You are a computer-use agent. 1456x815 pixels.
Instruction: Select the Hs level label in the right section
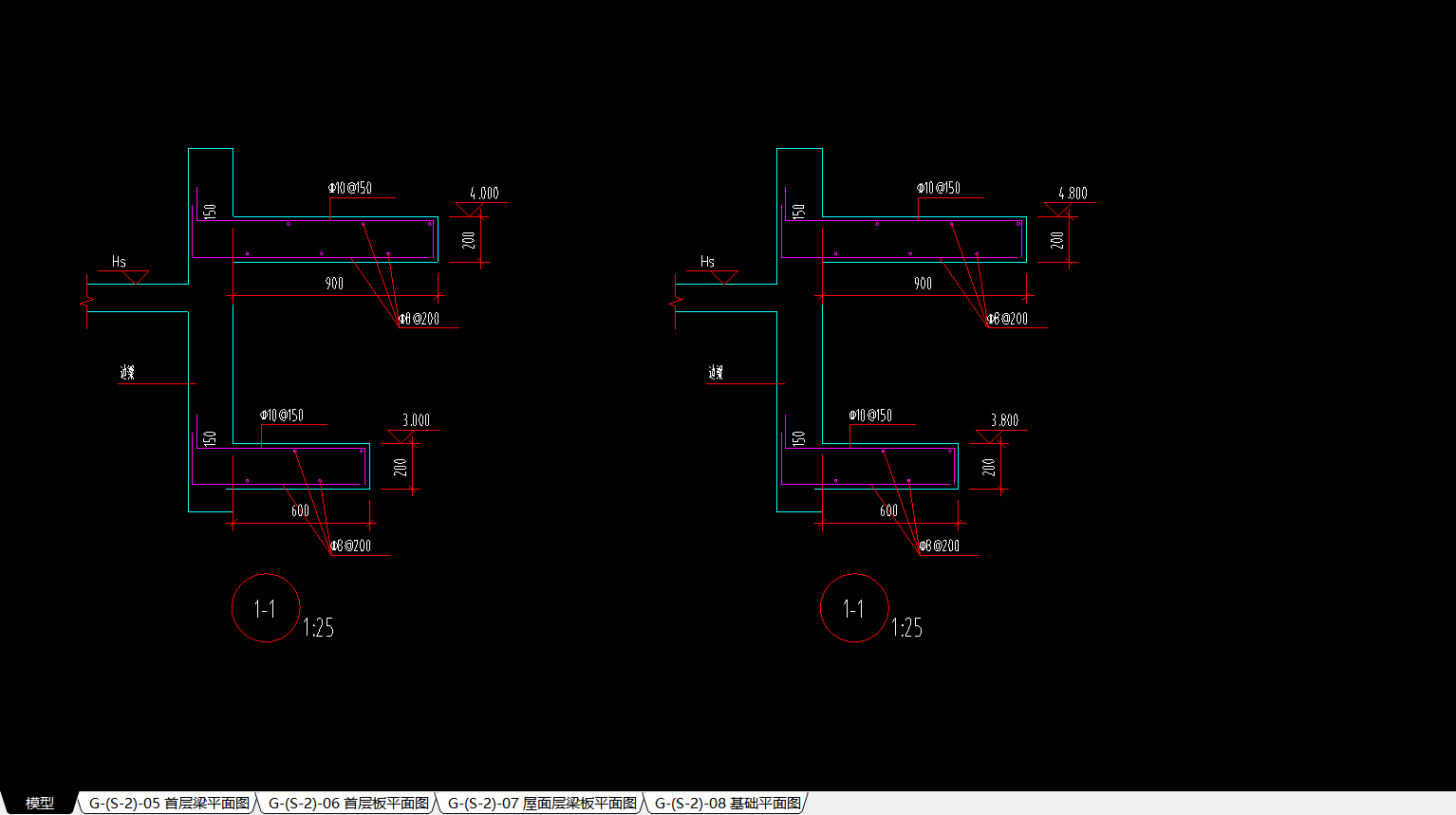[x=707, y=262]
